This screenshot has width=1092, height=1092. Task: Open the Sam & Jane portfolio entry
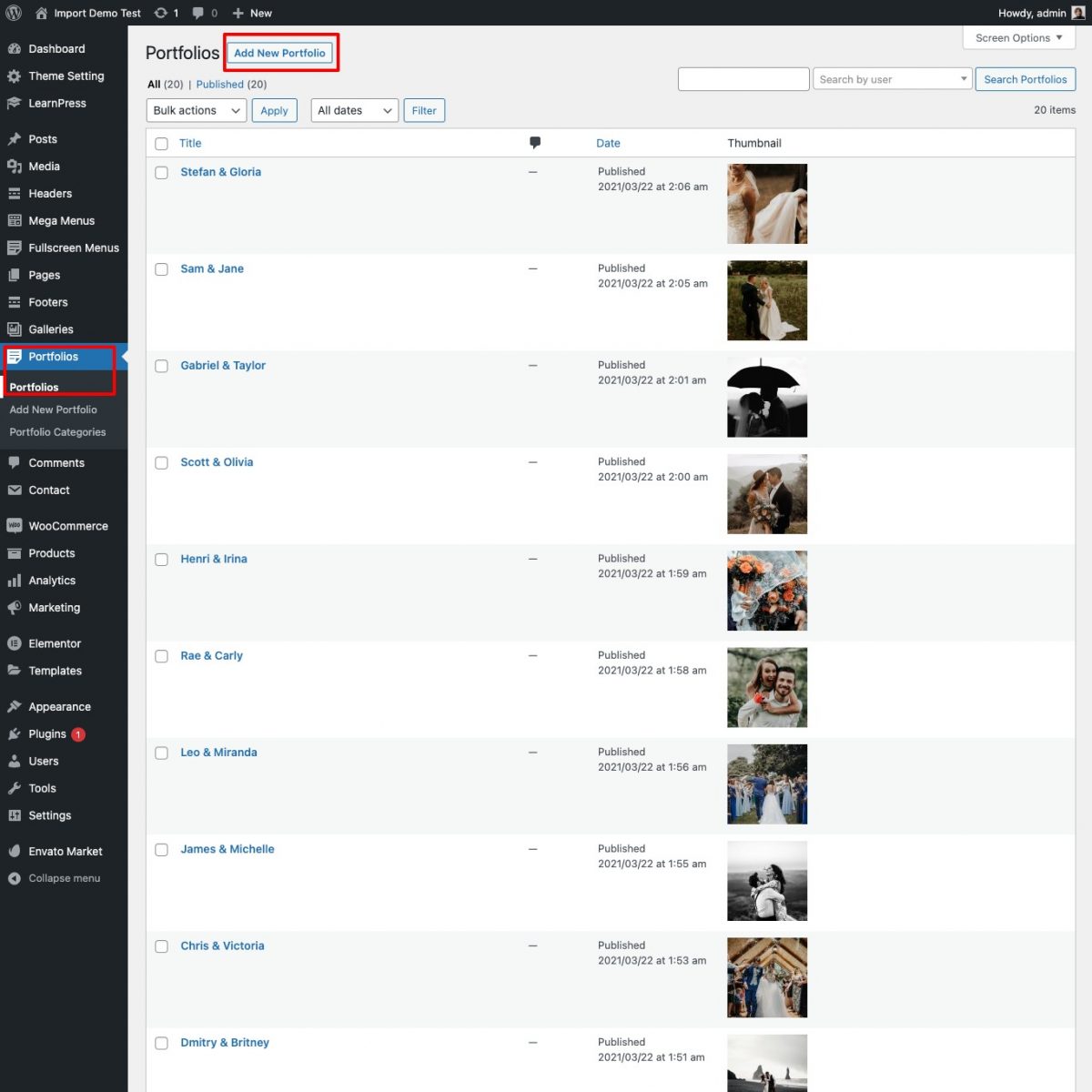point(211,268)
